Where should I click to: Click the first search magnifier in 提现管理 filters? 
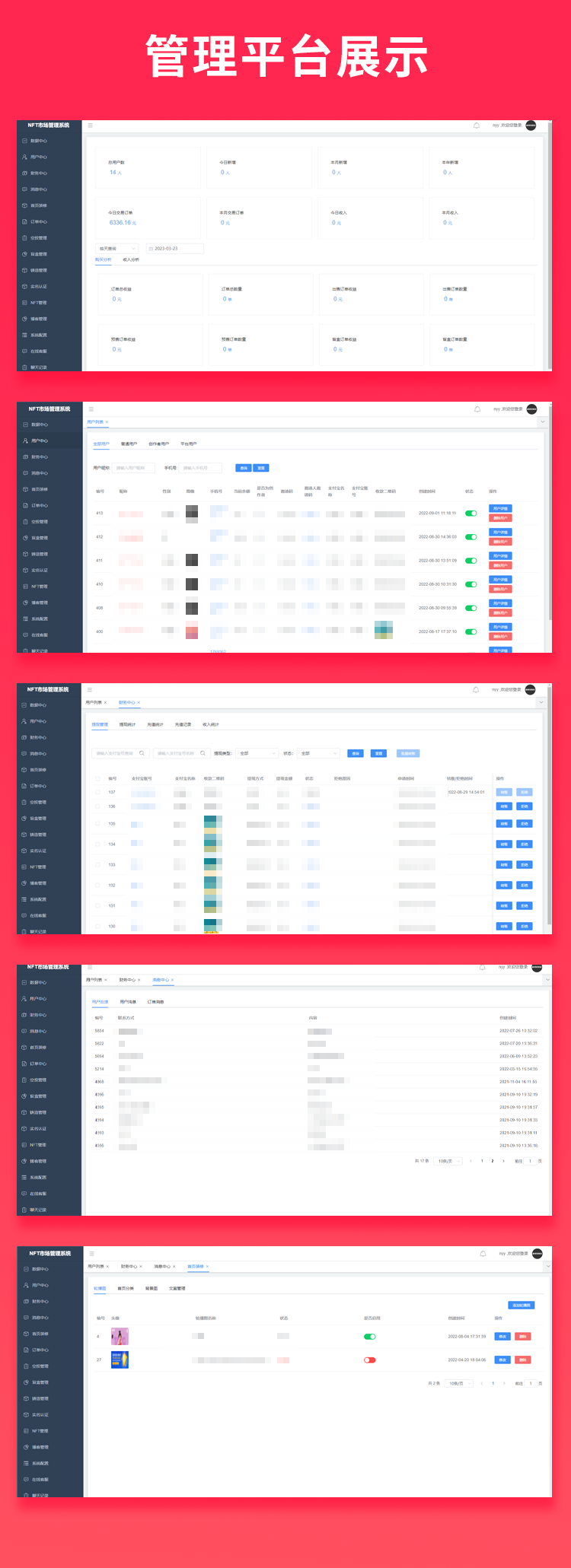tap(142, 753)
